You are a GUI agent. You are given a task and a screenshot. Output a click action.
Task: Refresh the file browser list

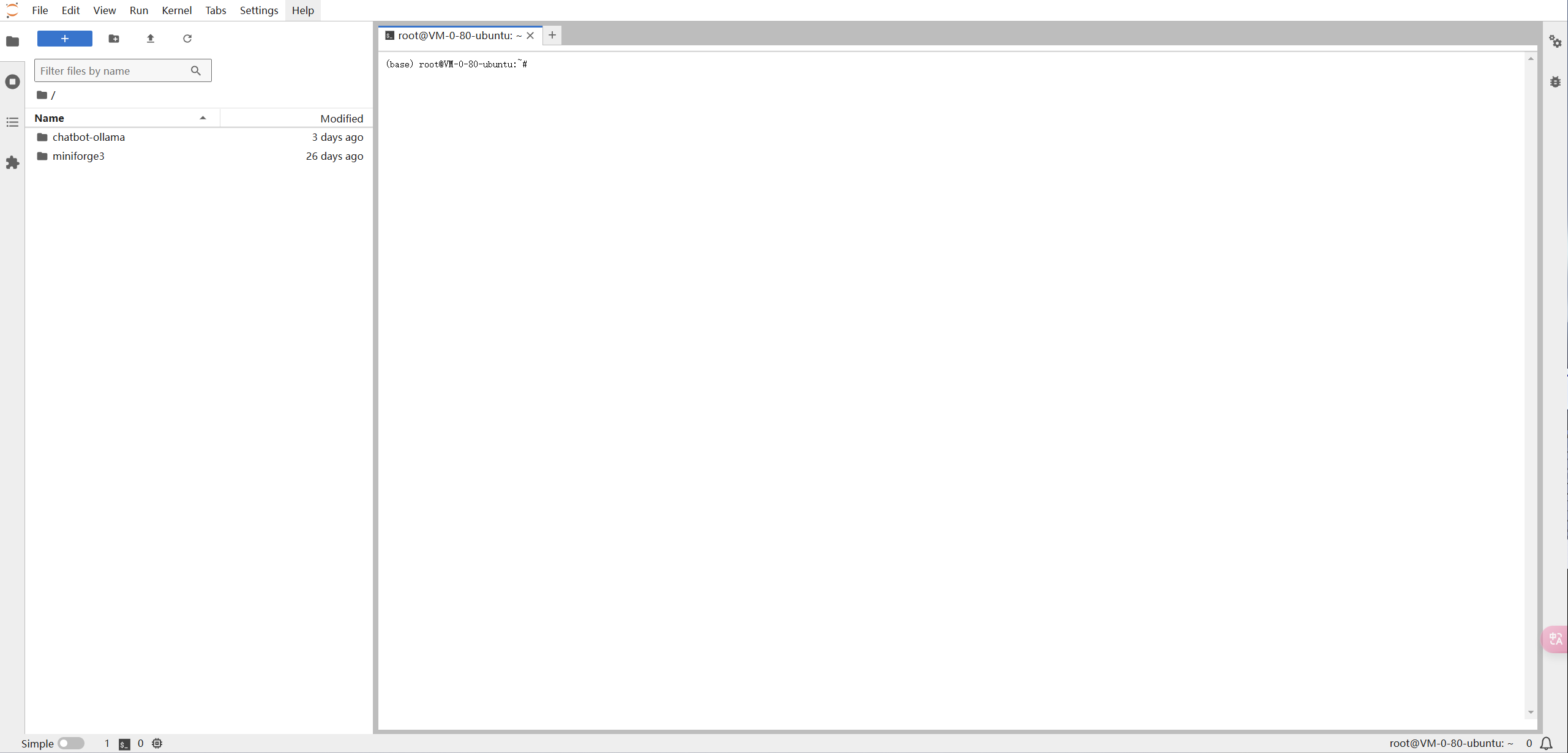tap(187, 39)
